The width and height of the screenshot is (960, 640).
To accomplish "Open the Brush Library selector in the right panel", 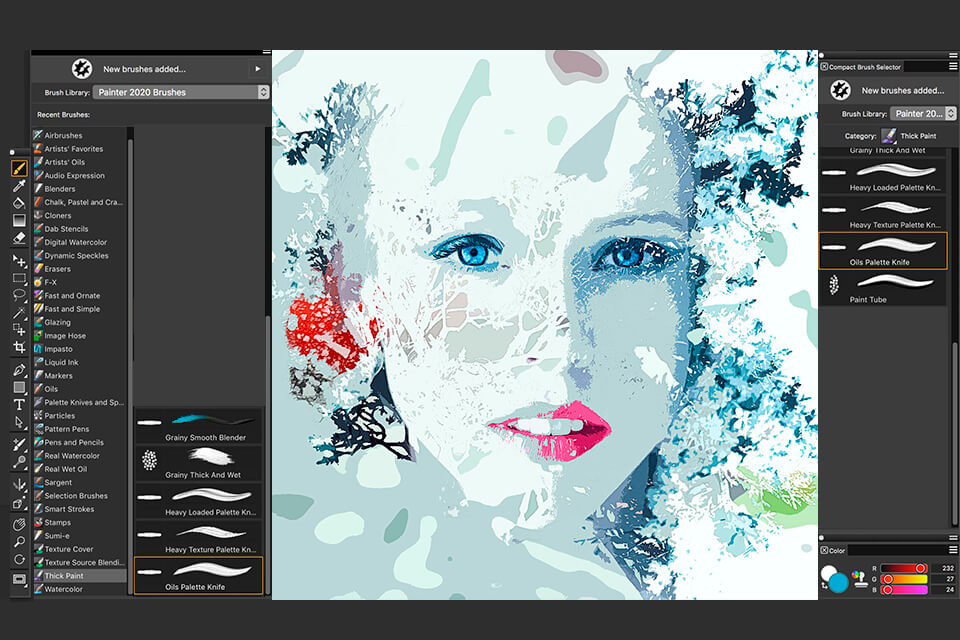I will click(921, 113).
